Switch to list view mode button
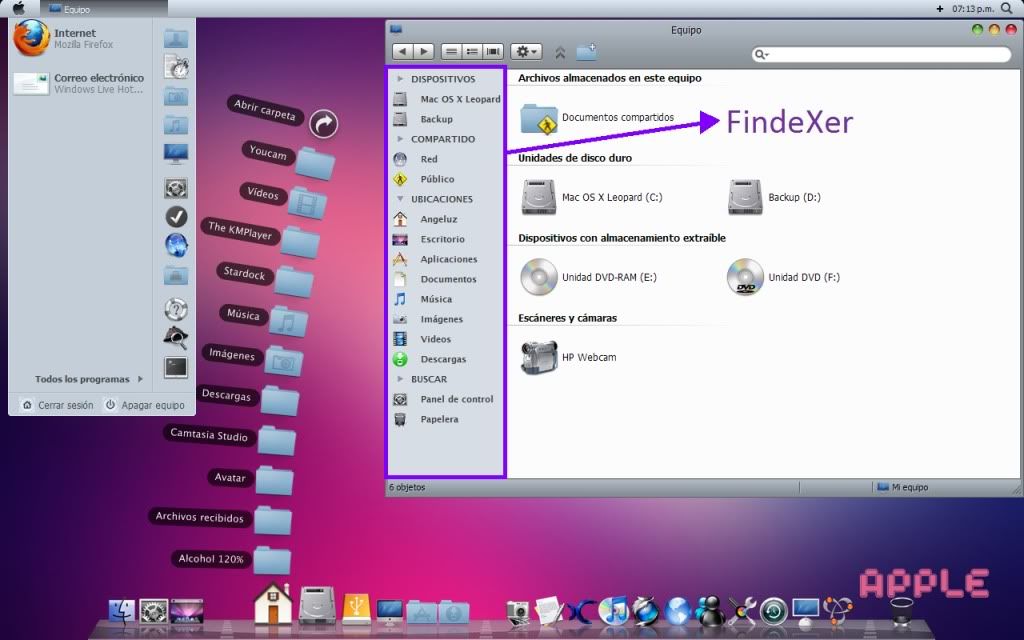Image resolution: width=1024 pixels, height=640 pixels. pyautogui.click(x=472, y=52)
